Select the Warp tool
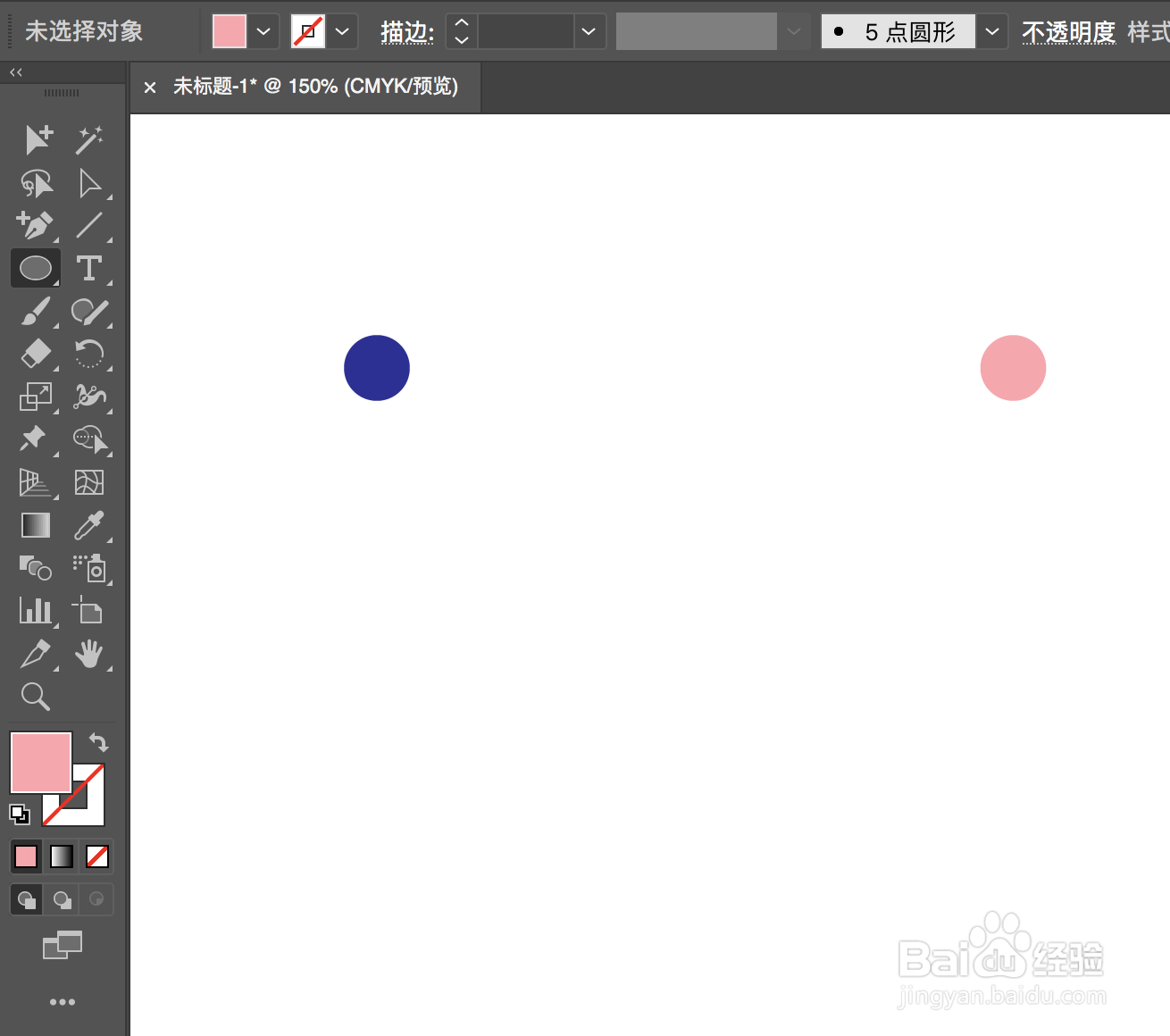The width and height of the screenshot is (1170, 1036). (x=89, y=397)
